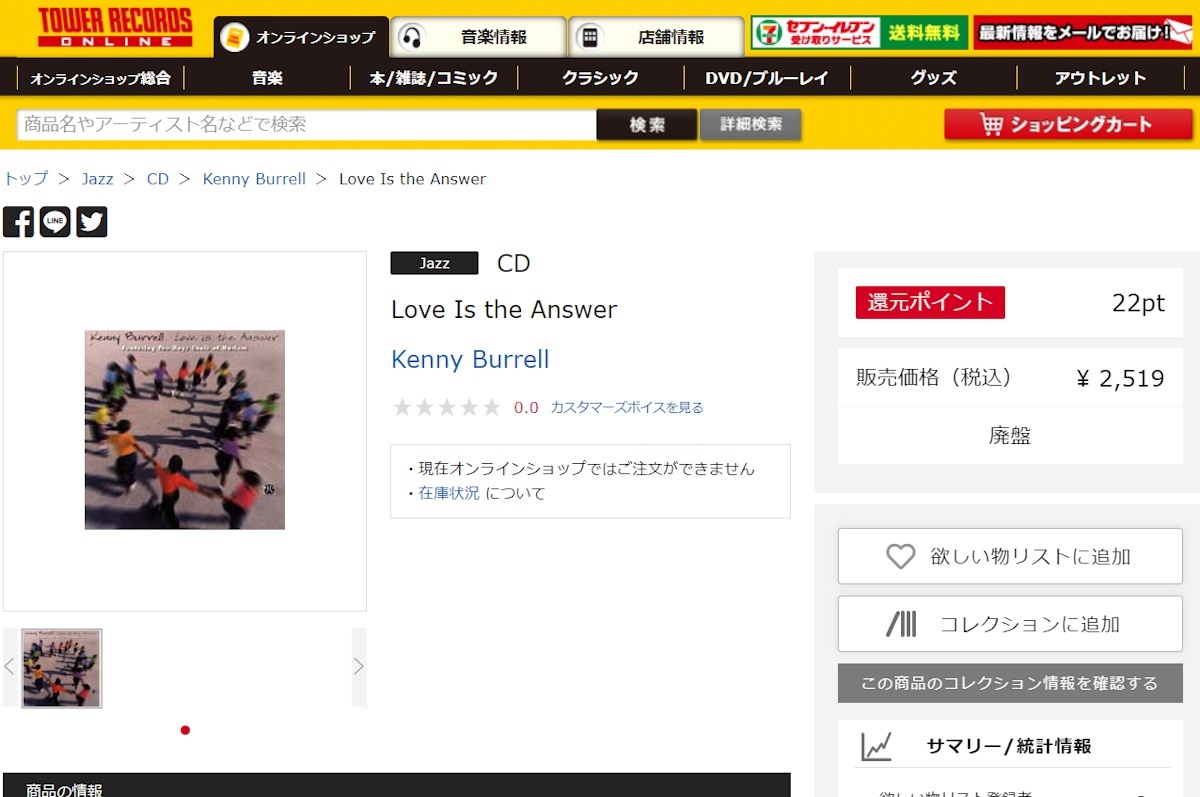The height and width of the screenshot is (797, 1200).
Task: Focus the product name search field
Action: click(307, 125)
